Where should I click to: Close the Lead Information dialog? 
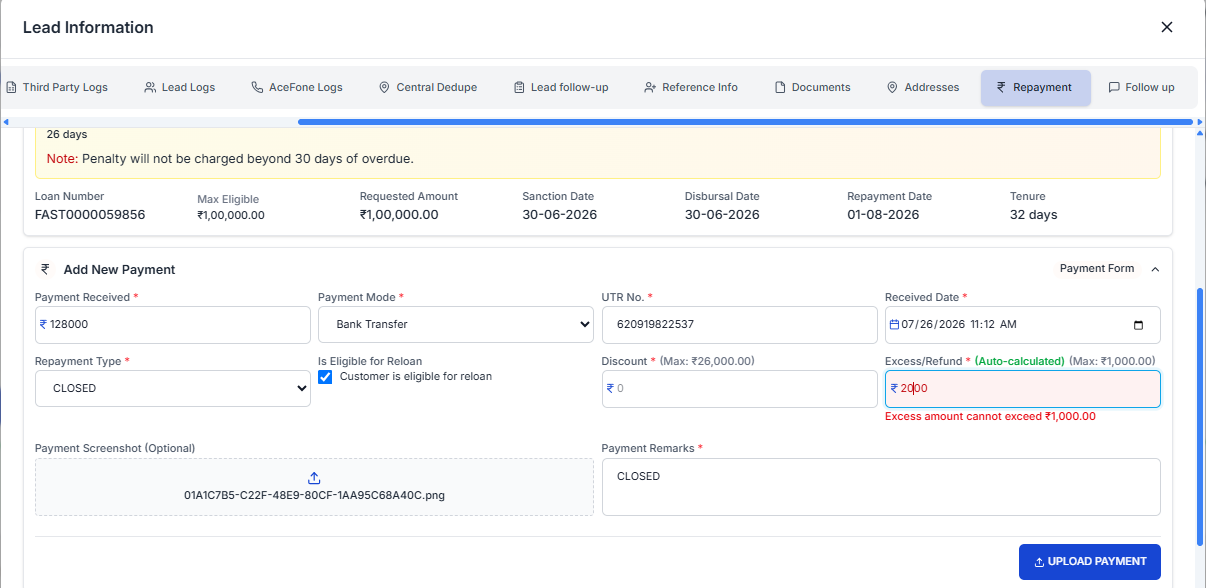[1166, 27]
